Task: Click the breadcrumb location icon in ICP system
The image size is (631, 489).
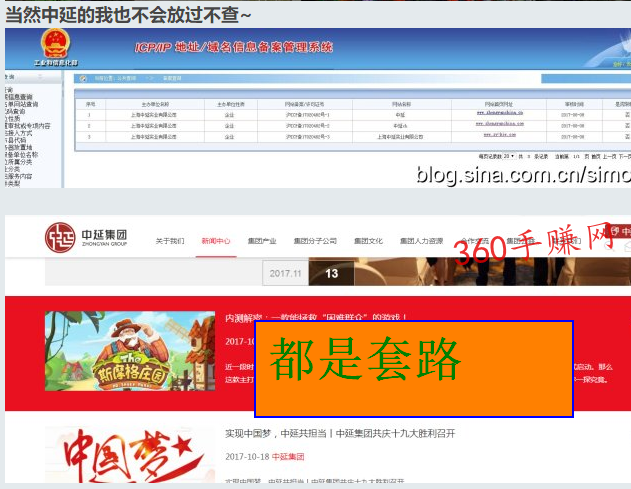Action: [x=83, y=78]
